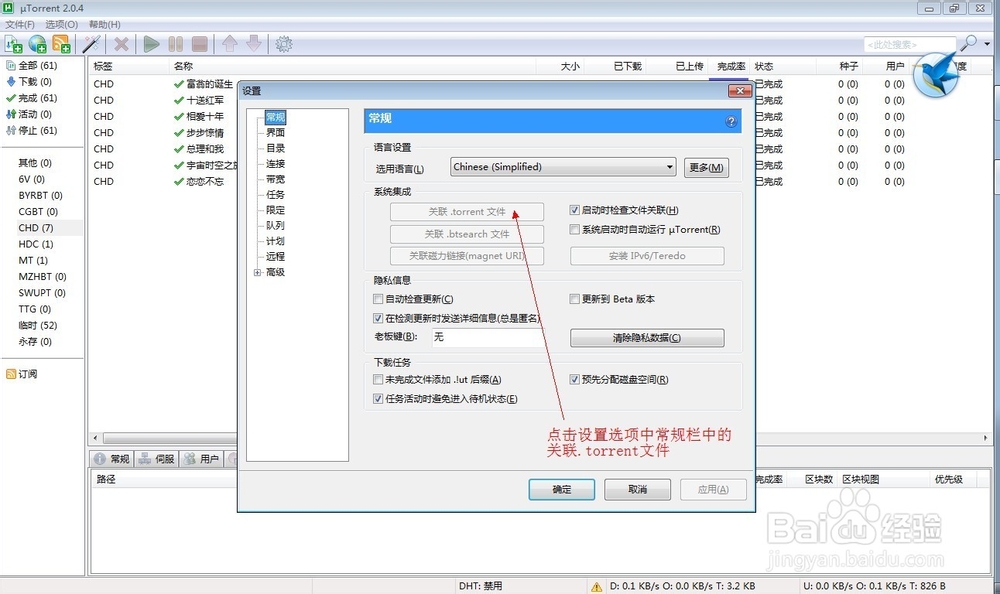The image size is (1000, 594).
Task: Click the Remove torrent X icon
Action: point(121,44)
